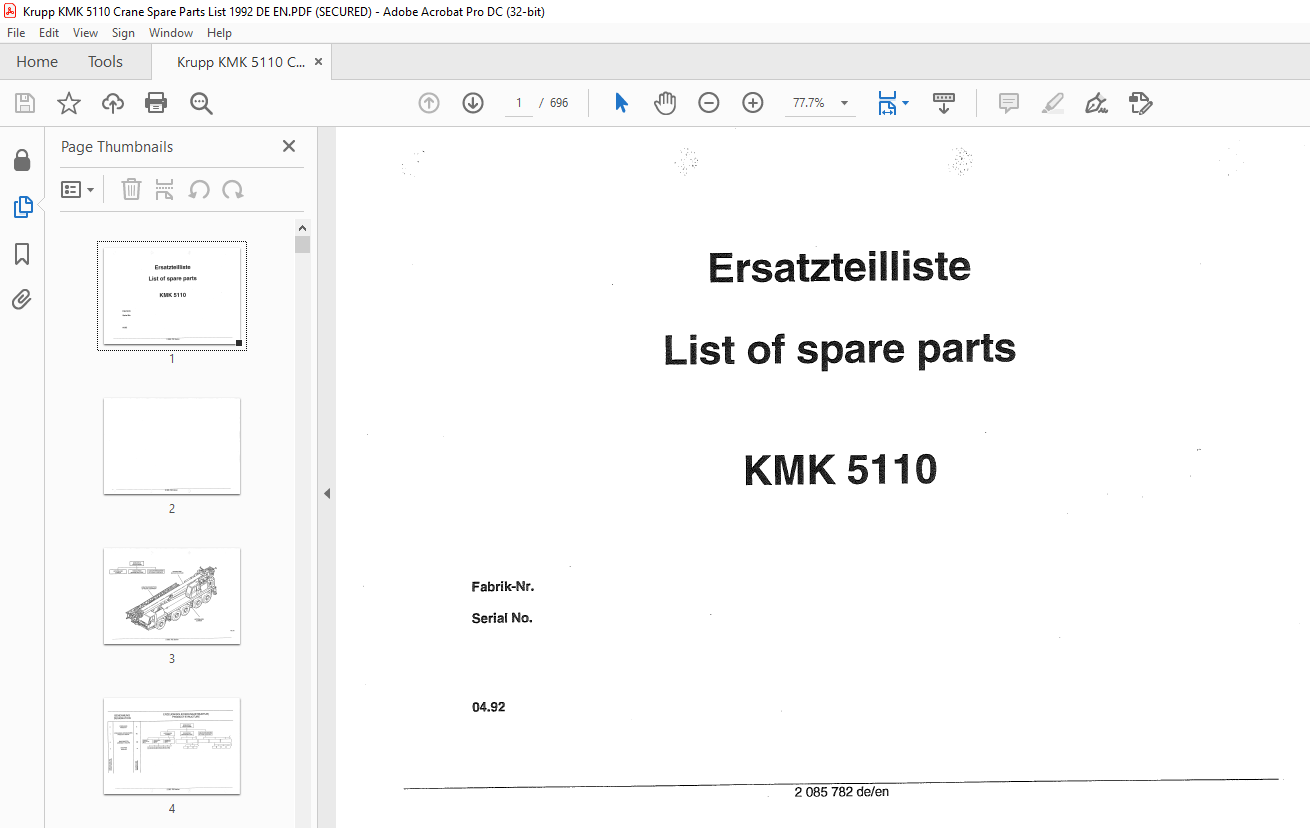Click the 'Fabrik-Nr.' label
The height and width of the screenshot is (828, 1310).
pyautogui.click(x=503, y=587)
